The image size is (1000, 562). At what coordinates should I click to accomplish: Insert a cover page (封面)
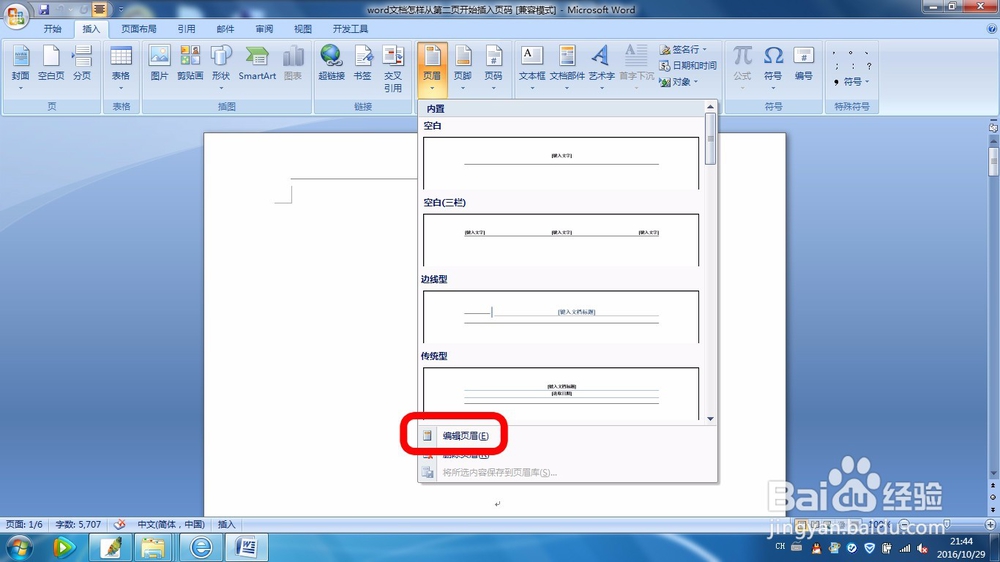(20, 68)
